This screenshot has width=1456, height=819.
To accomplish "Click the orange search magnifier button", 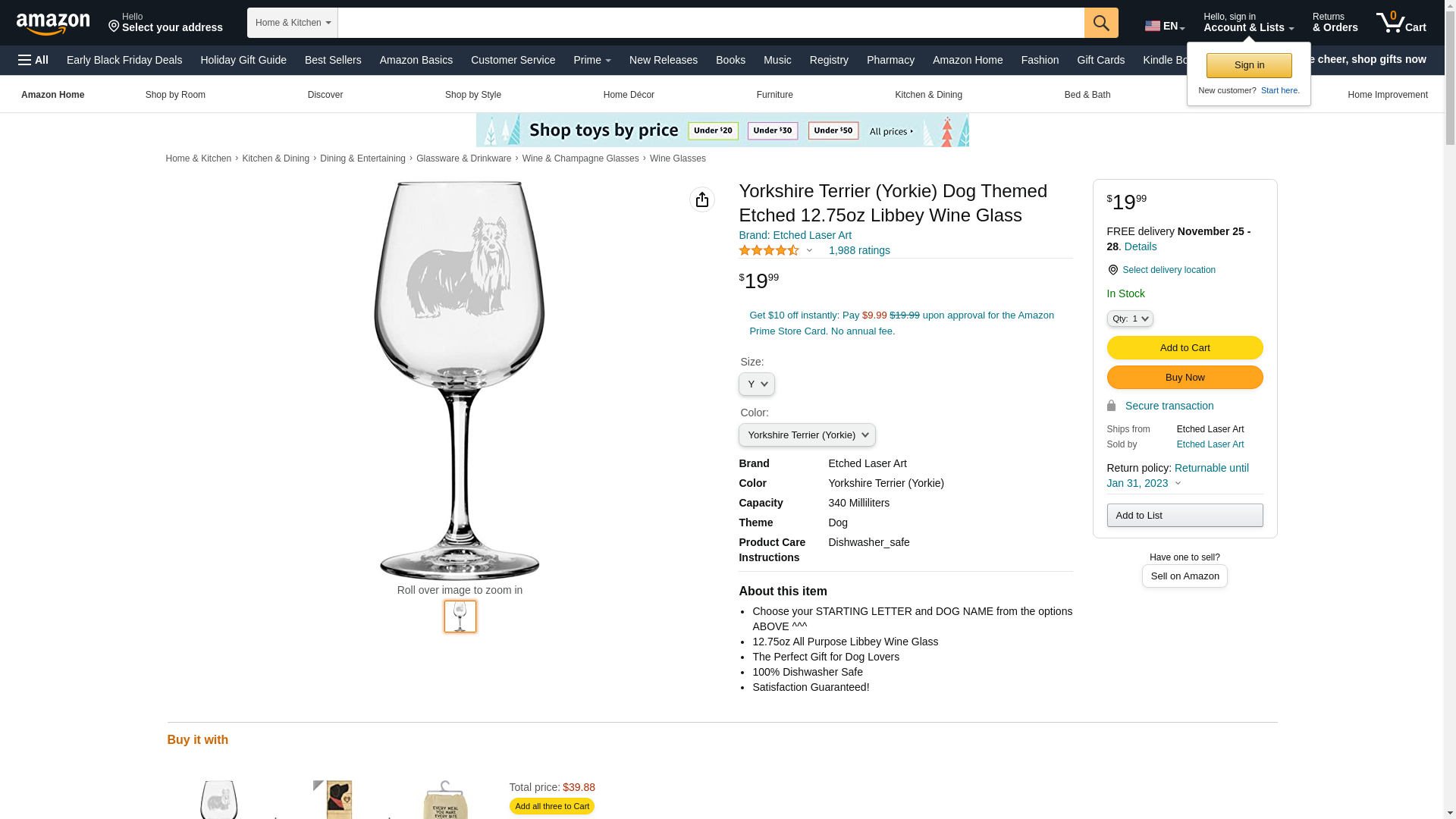I will click(x=1101, y=23).
